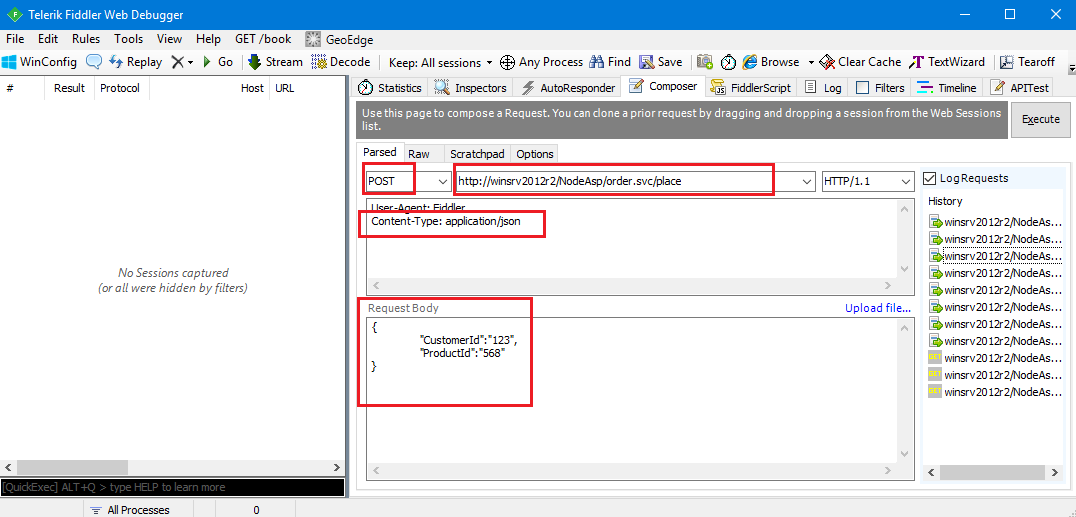
Task: Open the Scratchpad sub-tab
Action: [477, 154]
